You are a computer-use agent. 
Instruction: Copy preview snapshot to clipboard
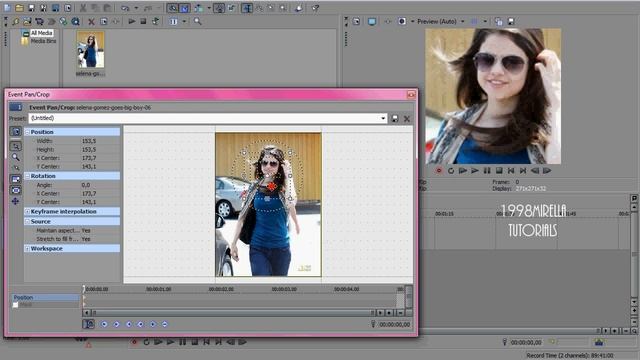click(x=498, y=21)
